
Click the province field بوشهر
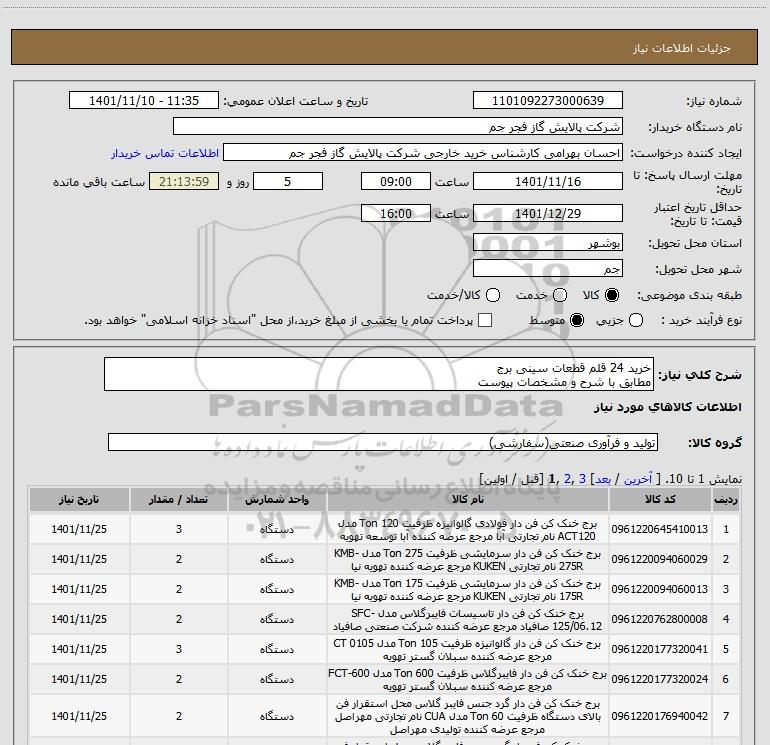click(x=548, y=243)
